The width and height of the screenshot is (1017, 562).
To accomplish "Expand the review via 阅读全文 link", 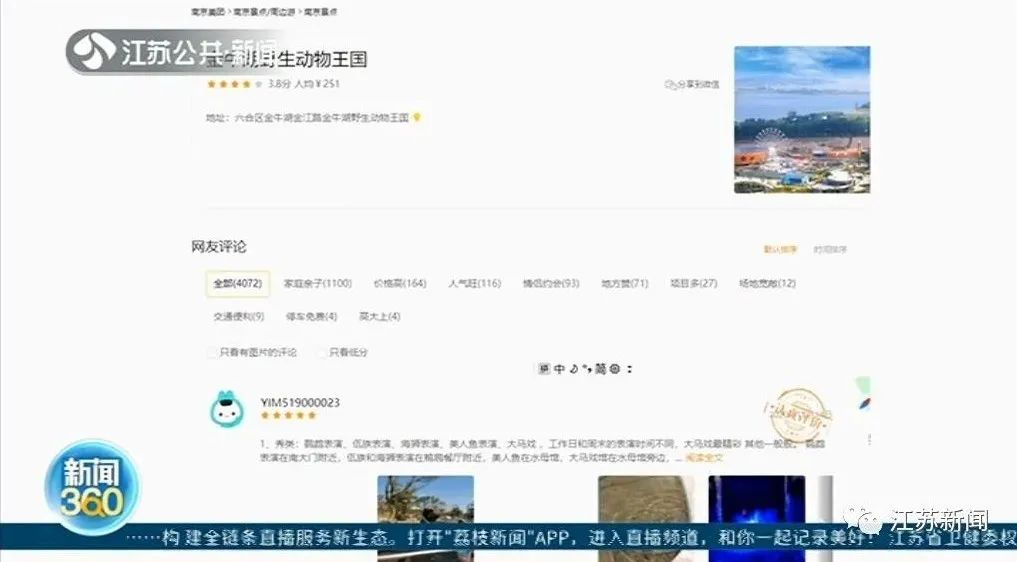I will (704, 458).
